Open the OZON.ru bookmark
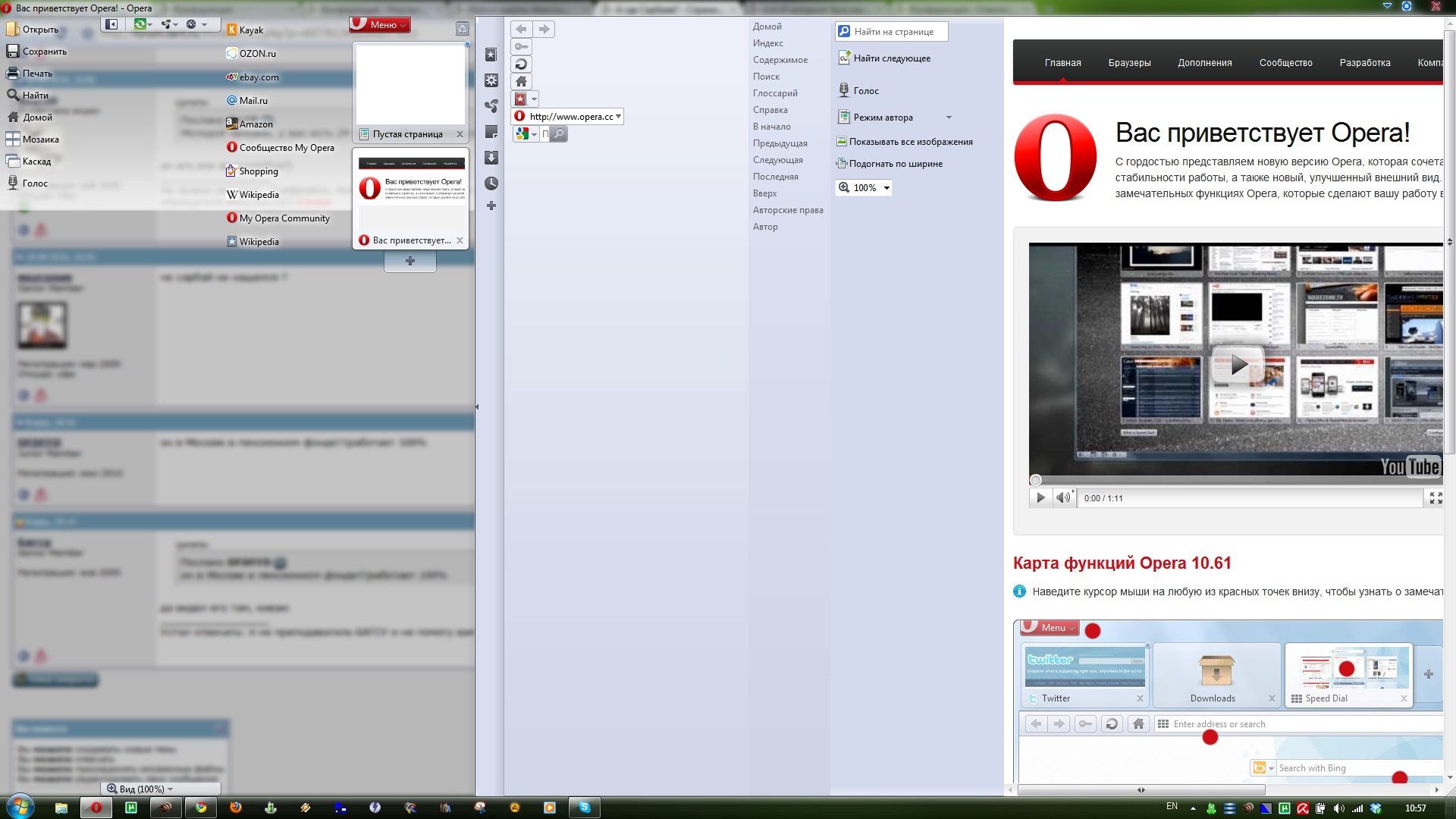1456x819 pixels. [x=251, y=54]
